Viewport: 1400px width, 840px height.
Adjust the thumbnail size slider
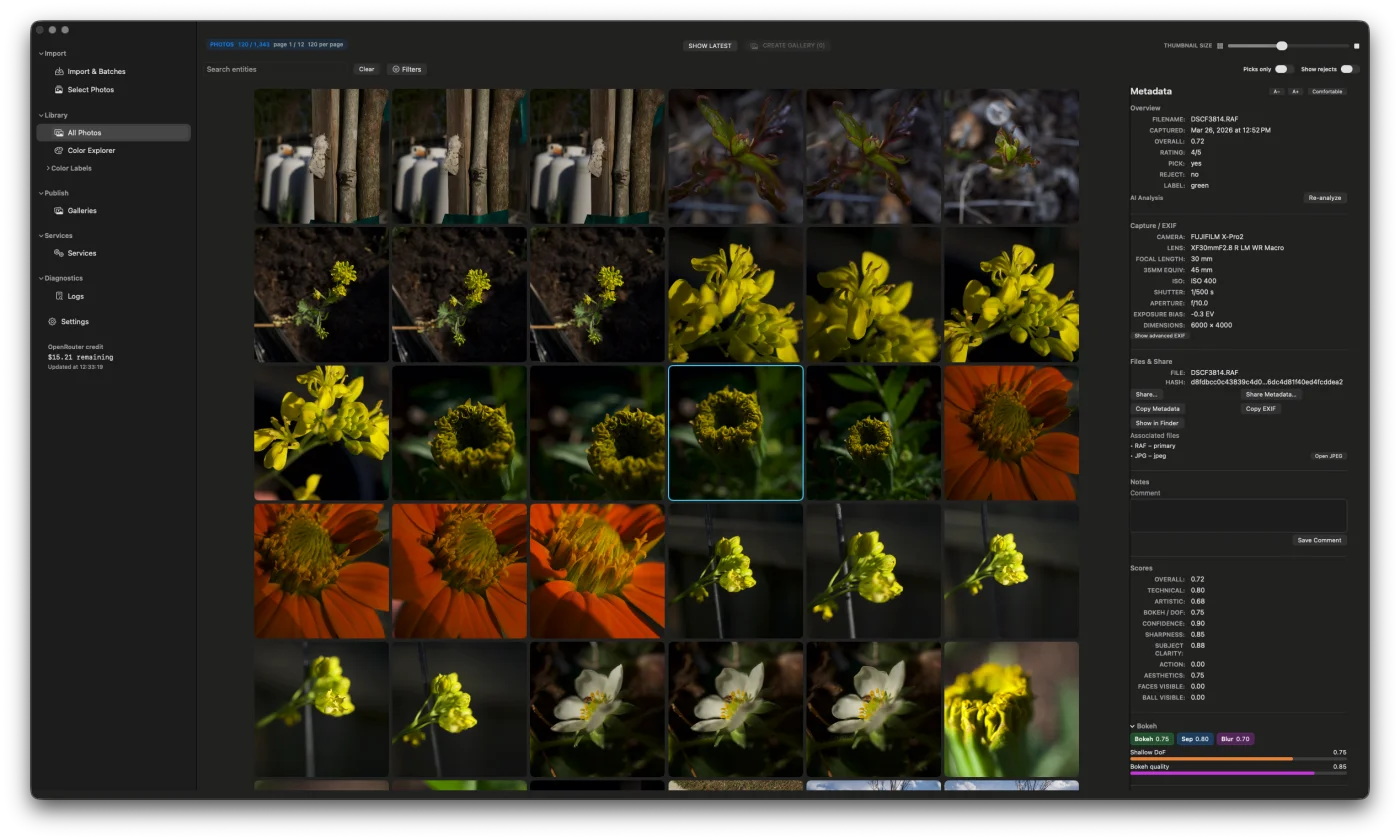[1281, 45]
